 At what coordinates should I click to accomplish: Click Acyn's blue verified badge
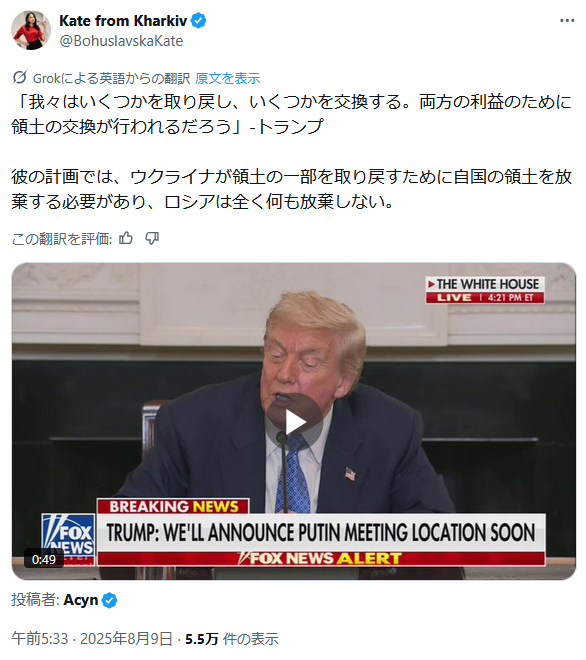[110, 600]
